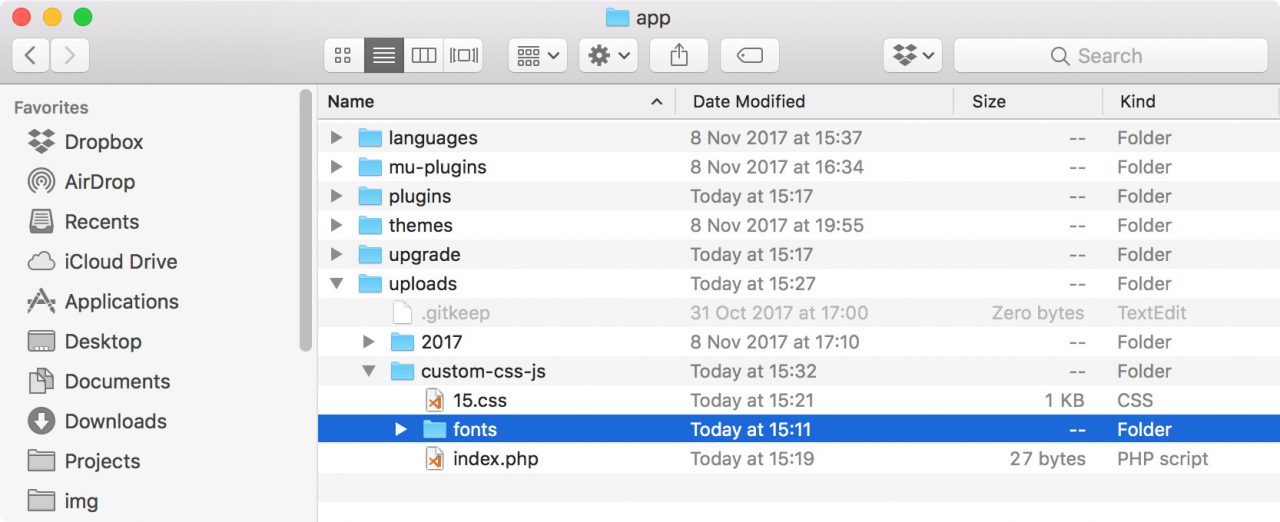The height and width of the screenshot is (522, 1280).
Task: Sort files by the Size column
Action: click(x=988, y=101)
